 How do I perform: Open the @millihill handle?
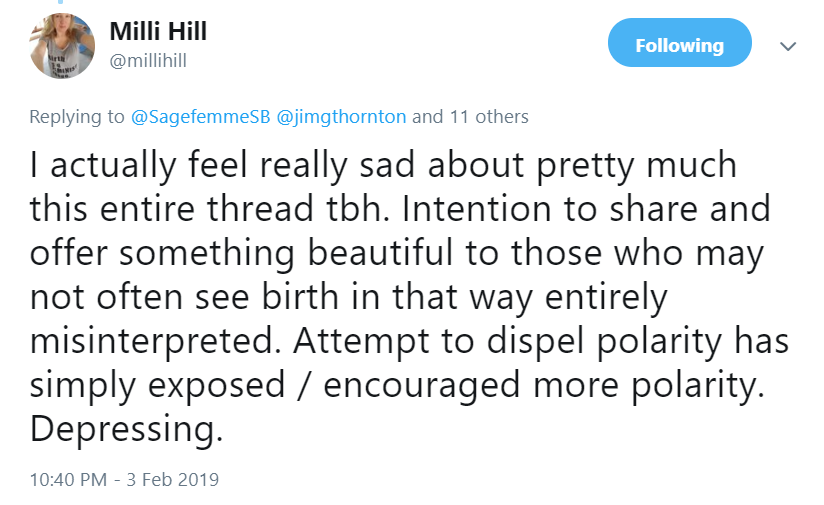148,61
